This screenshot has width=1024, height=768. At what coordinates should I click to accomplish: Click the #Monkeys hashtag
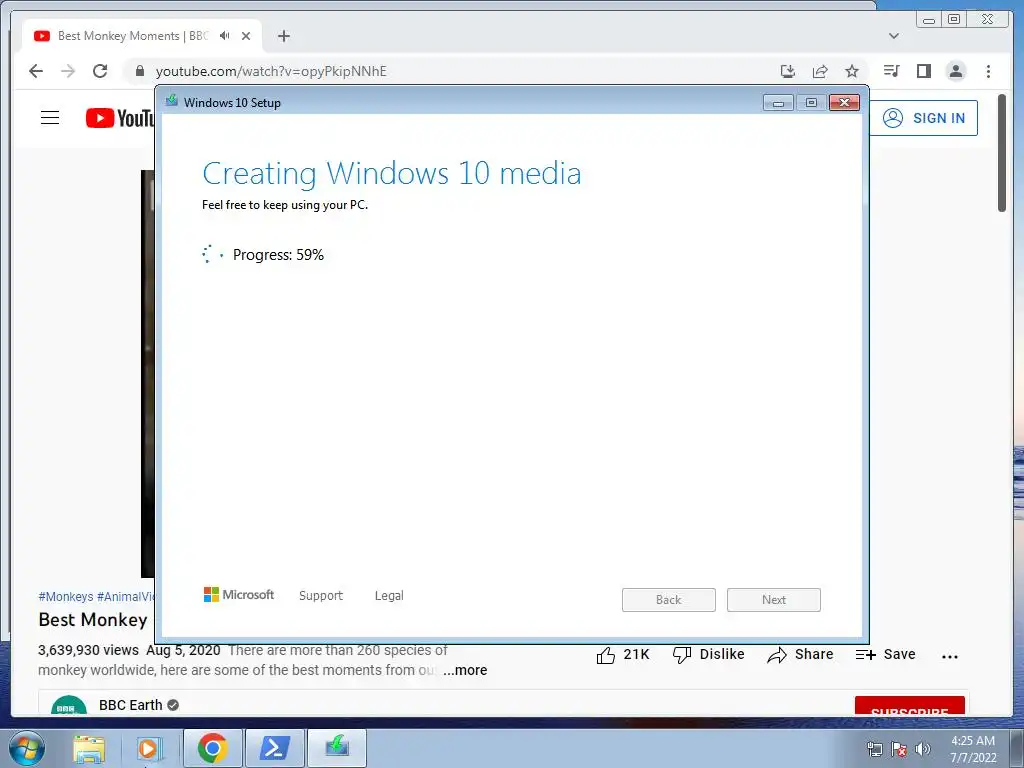[x=65, y=596]
